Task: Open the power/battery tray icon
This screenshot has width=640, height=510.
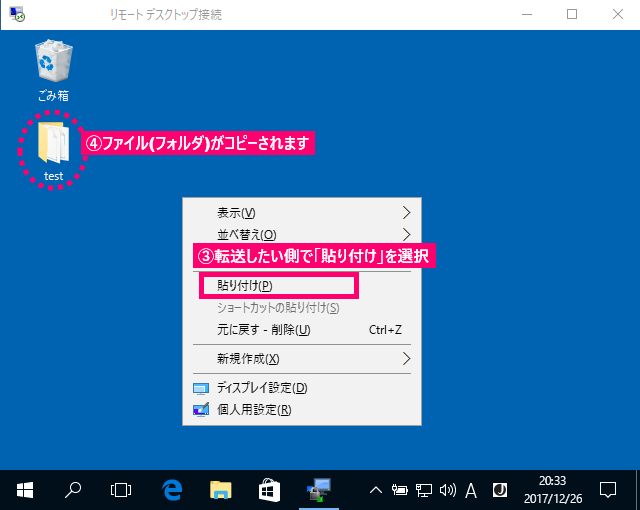Action: (x=400, y=490)
